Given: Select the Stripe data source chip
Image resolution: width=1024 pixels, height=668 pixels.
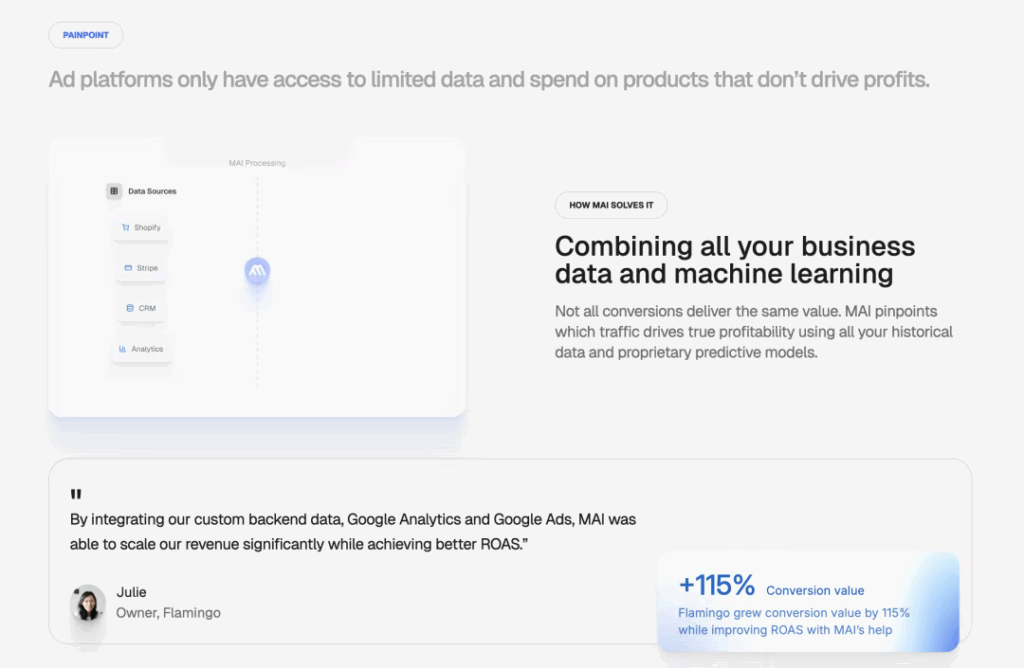Looking at the screenshot, I should pyautogui.click(x=141, y=268).
